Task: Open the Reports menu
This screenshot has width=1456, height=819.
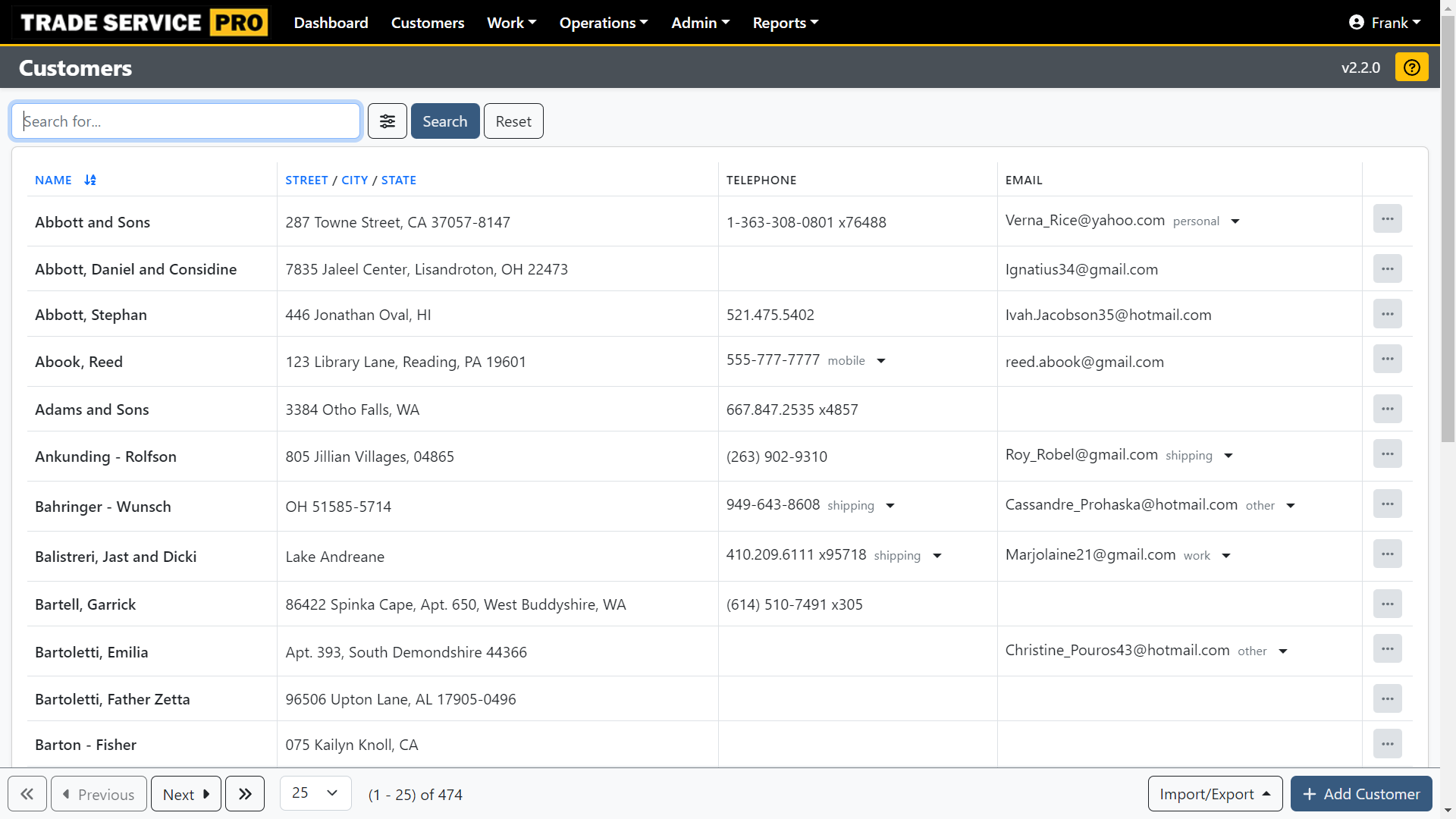Action: coord(785,22)
